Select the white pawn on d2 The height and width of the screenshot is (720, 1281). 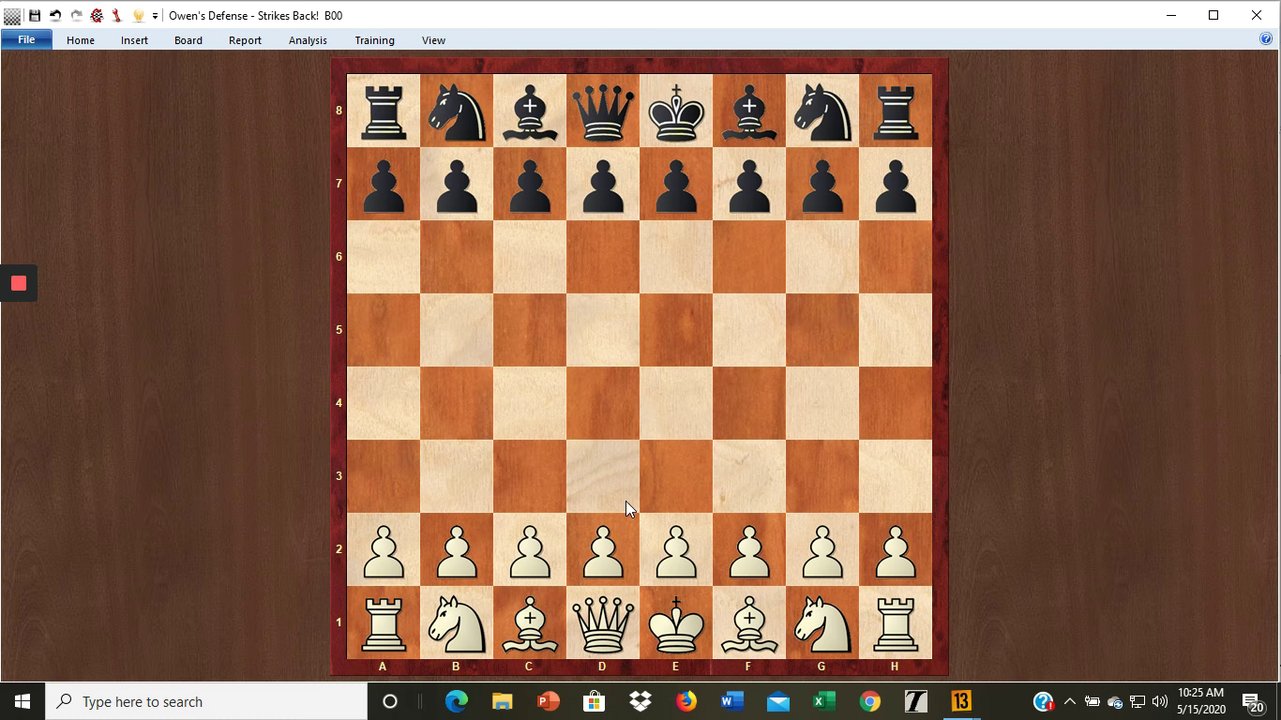pyautogui.click(x=603, y=550)
